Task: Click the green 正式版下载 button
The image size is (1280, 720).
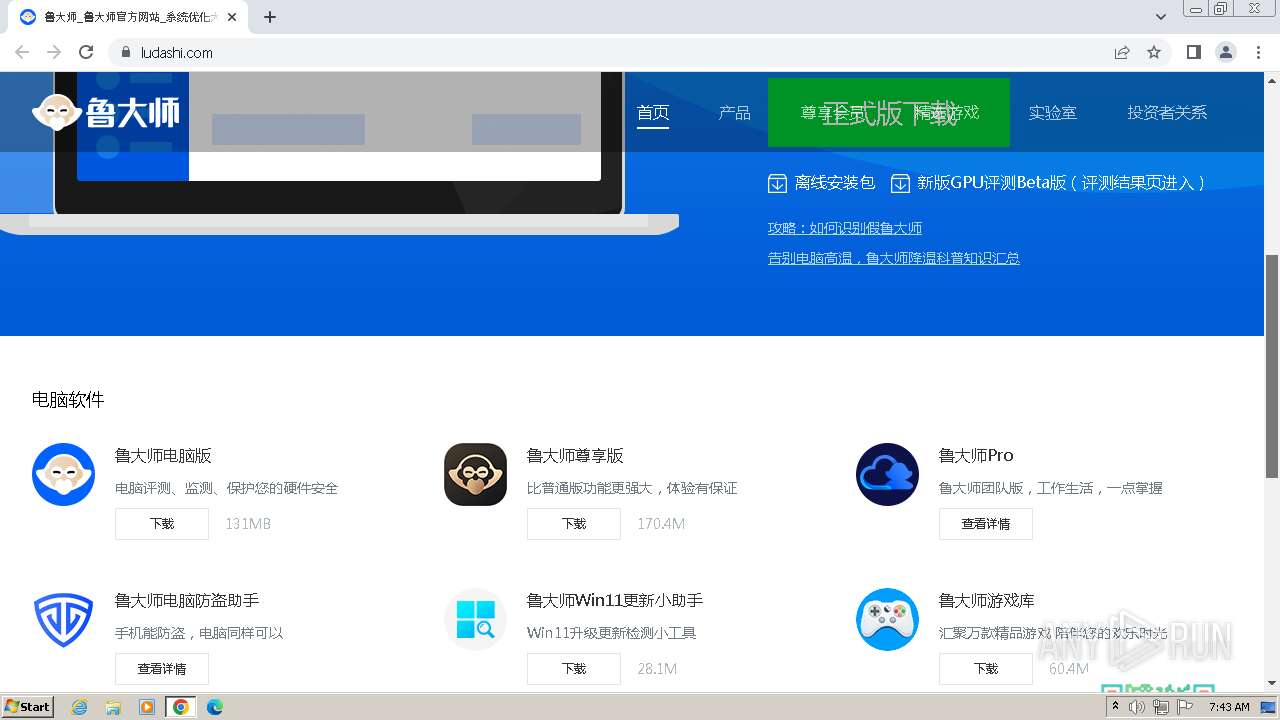Action: click(889, 113)
